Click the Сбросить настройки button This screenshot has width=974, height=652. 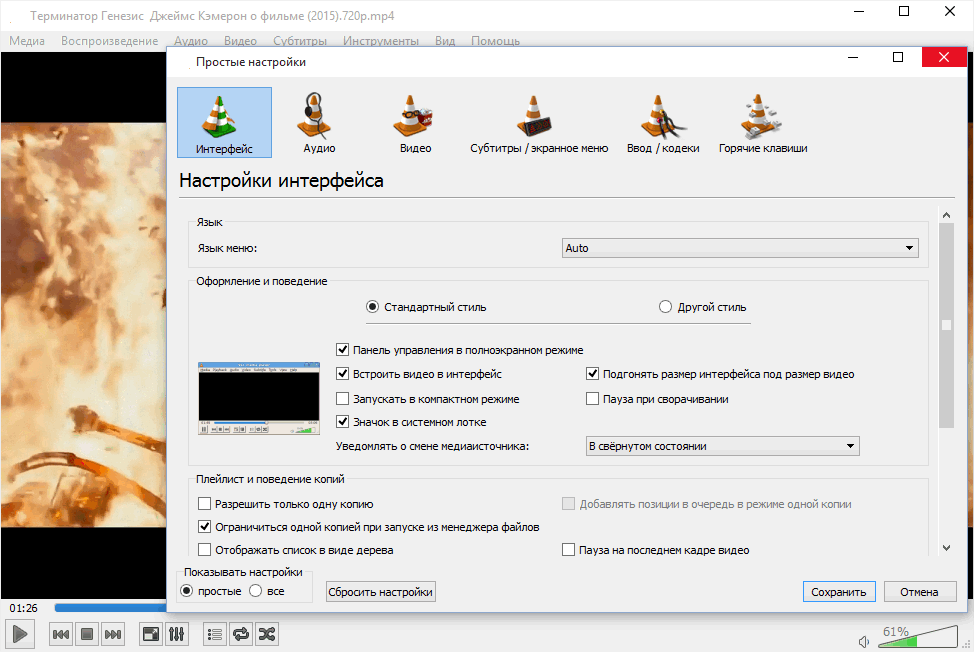point(380,591)
